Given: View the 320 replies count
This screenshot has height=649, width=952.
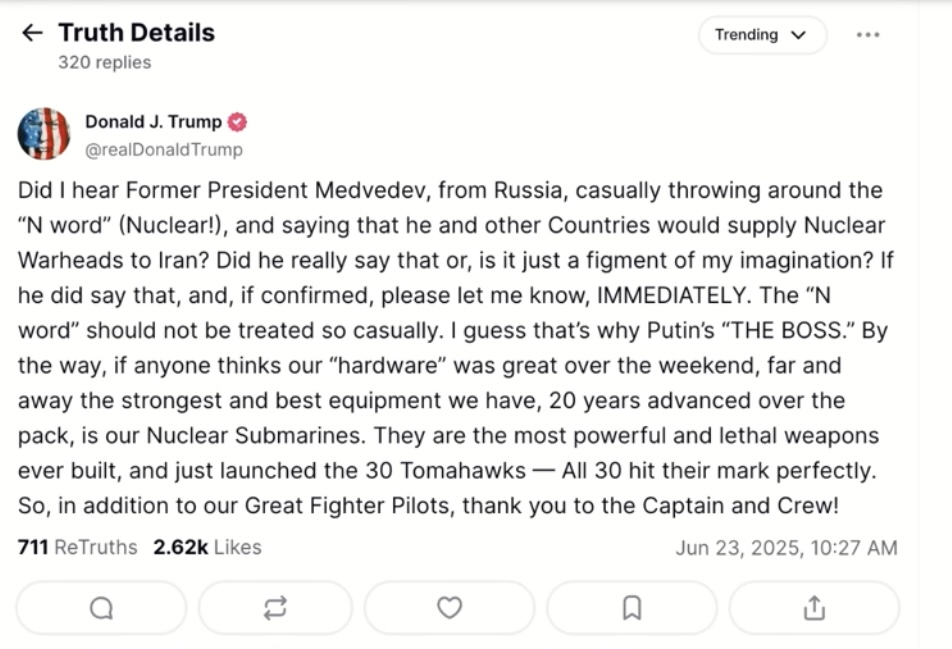Looking at the screenshot, I should tap(105, 62).
